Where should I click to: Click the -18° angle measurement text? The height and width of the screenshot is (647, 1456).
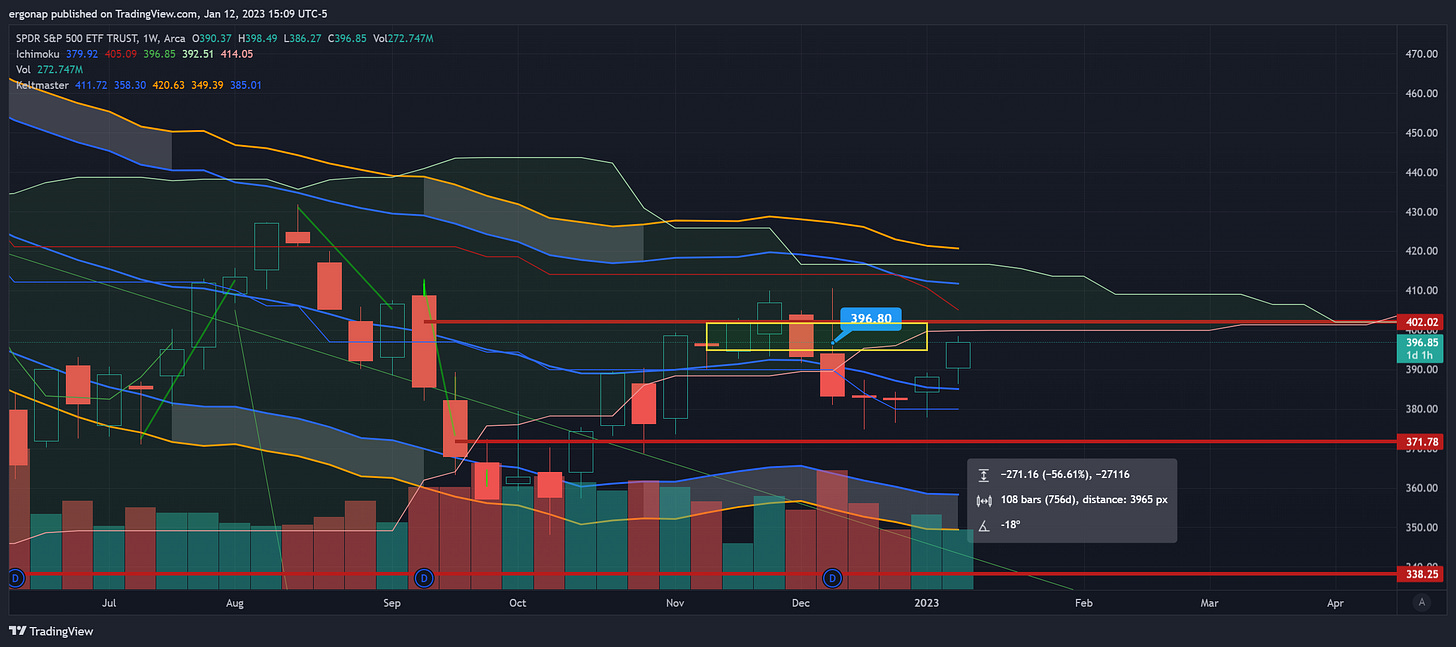1011,525
